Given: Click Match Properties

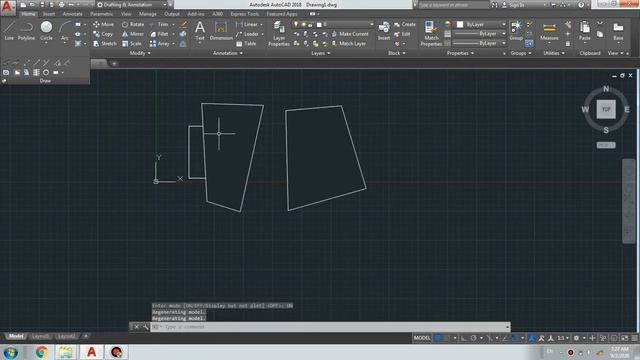Looking at the screenshot, I should coord(431,34).
